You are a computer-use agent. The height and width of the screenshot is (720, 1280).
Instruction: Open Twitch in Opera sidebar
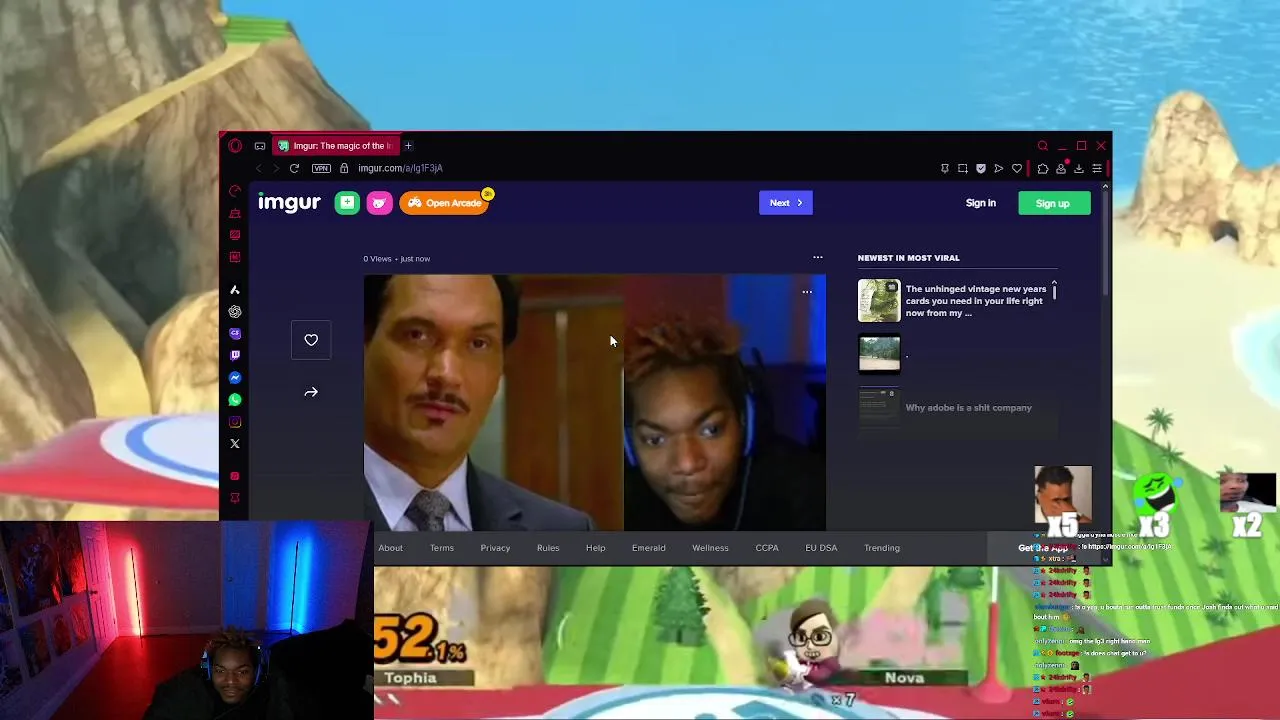(x=235, y=355)
